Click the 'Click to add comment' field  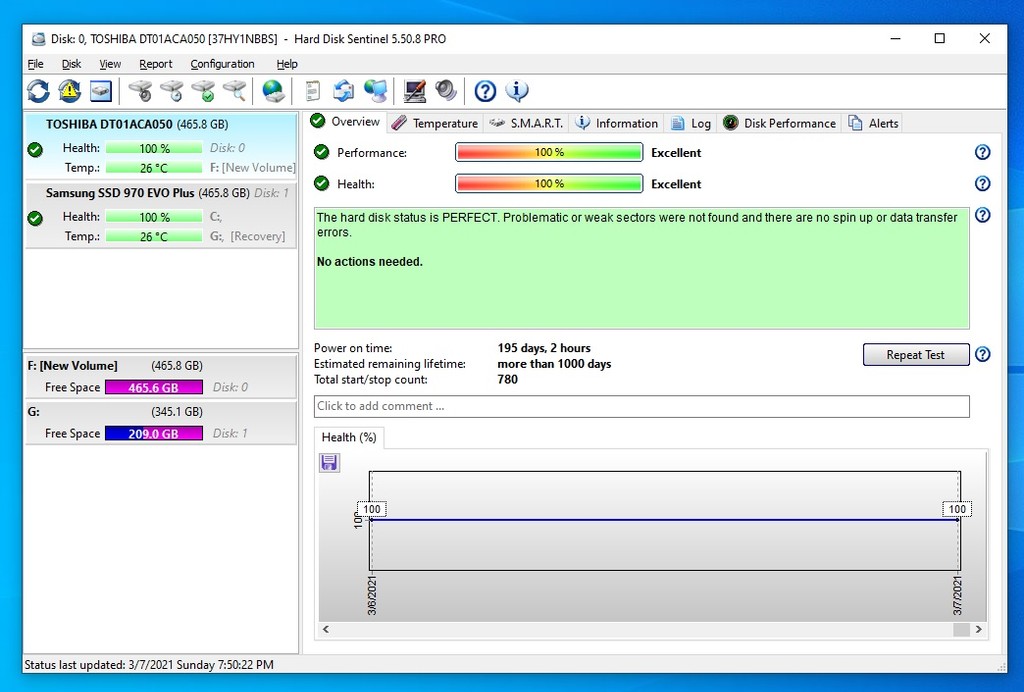coord(641,406)
